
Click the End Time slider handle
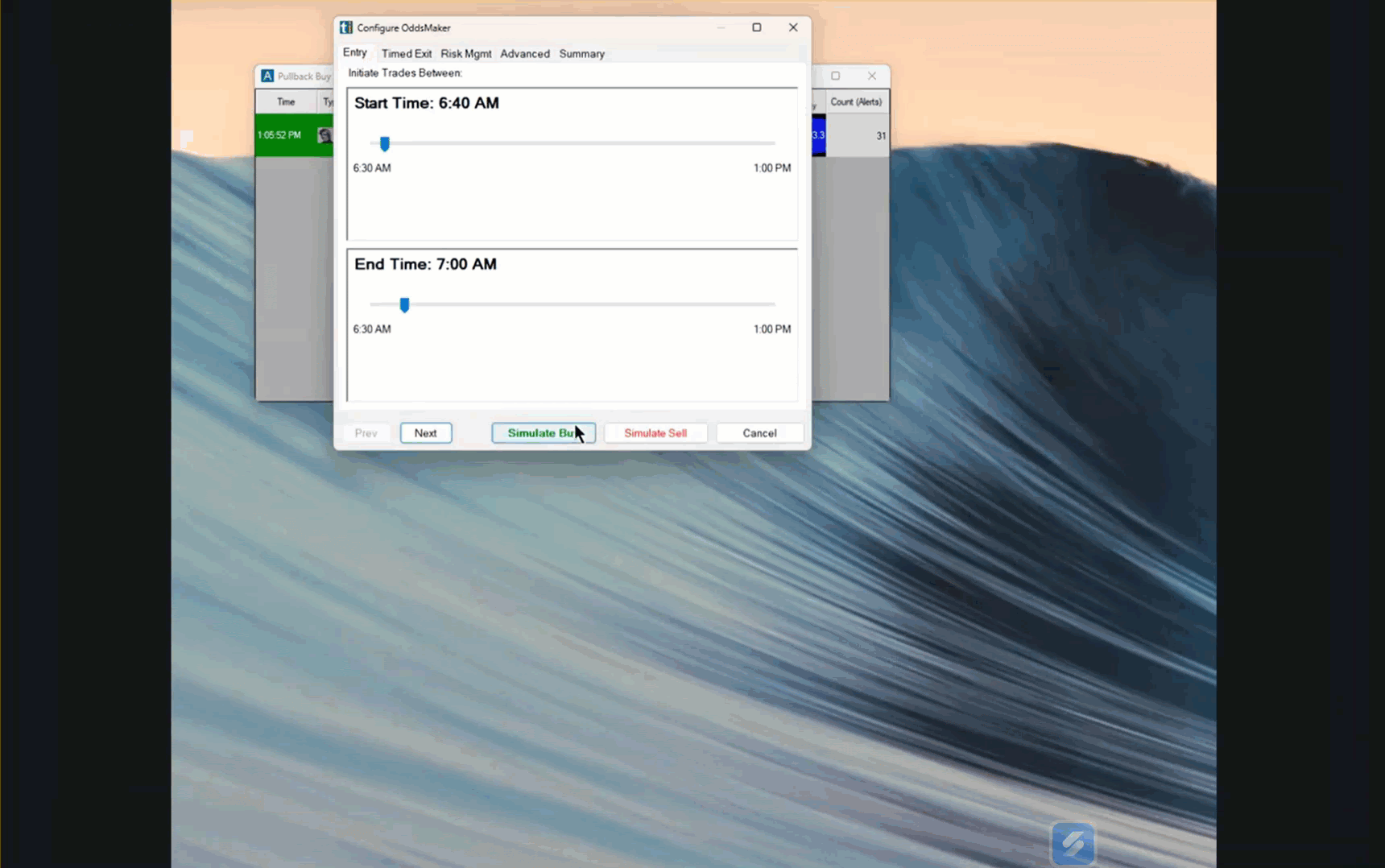click(x=405, y=305)
